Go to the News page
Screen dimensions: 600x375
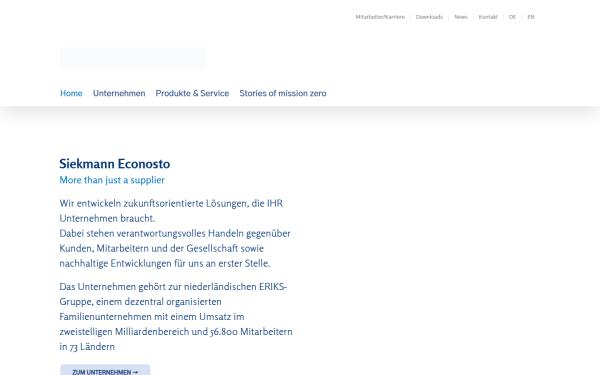point(461,17)
